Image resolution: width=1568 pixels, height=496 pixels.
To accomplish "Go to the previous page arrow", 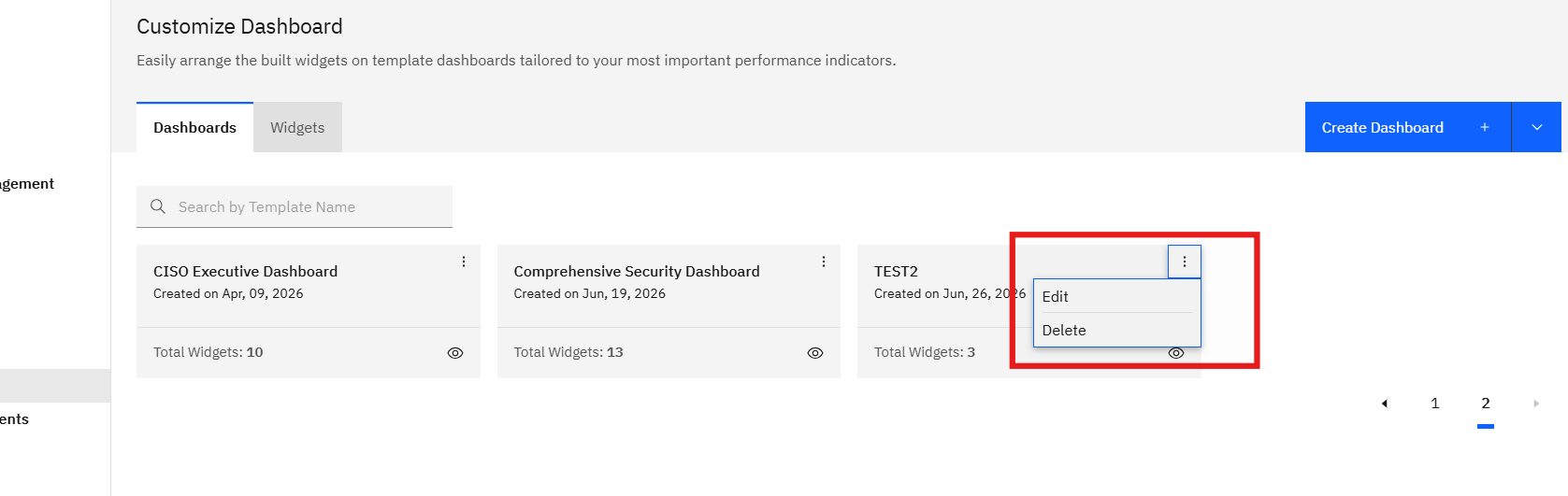I will [1385, 404].
